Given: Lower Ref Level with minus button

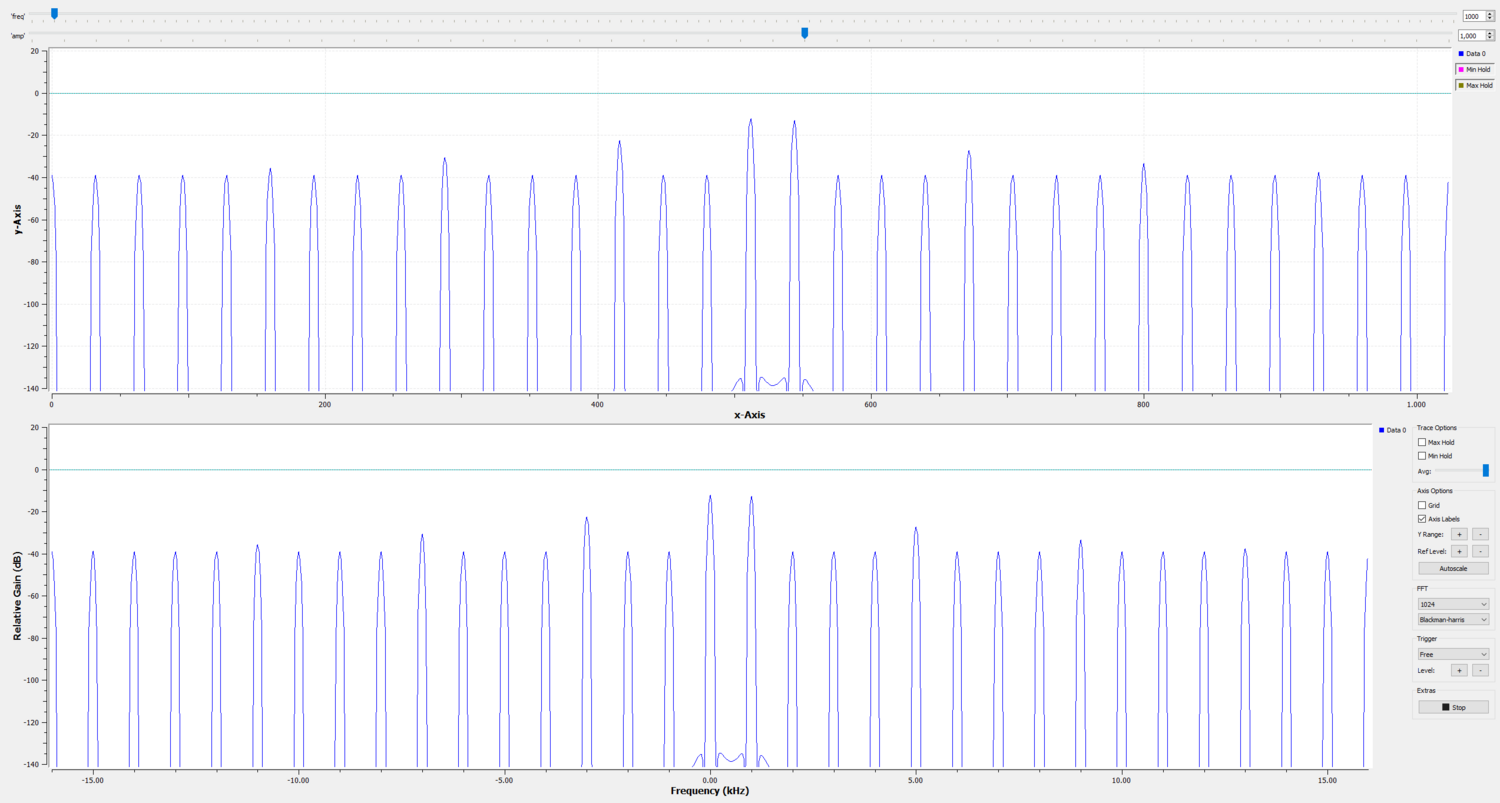Looking at the screenshot, I should click(1481, 551).
